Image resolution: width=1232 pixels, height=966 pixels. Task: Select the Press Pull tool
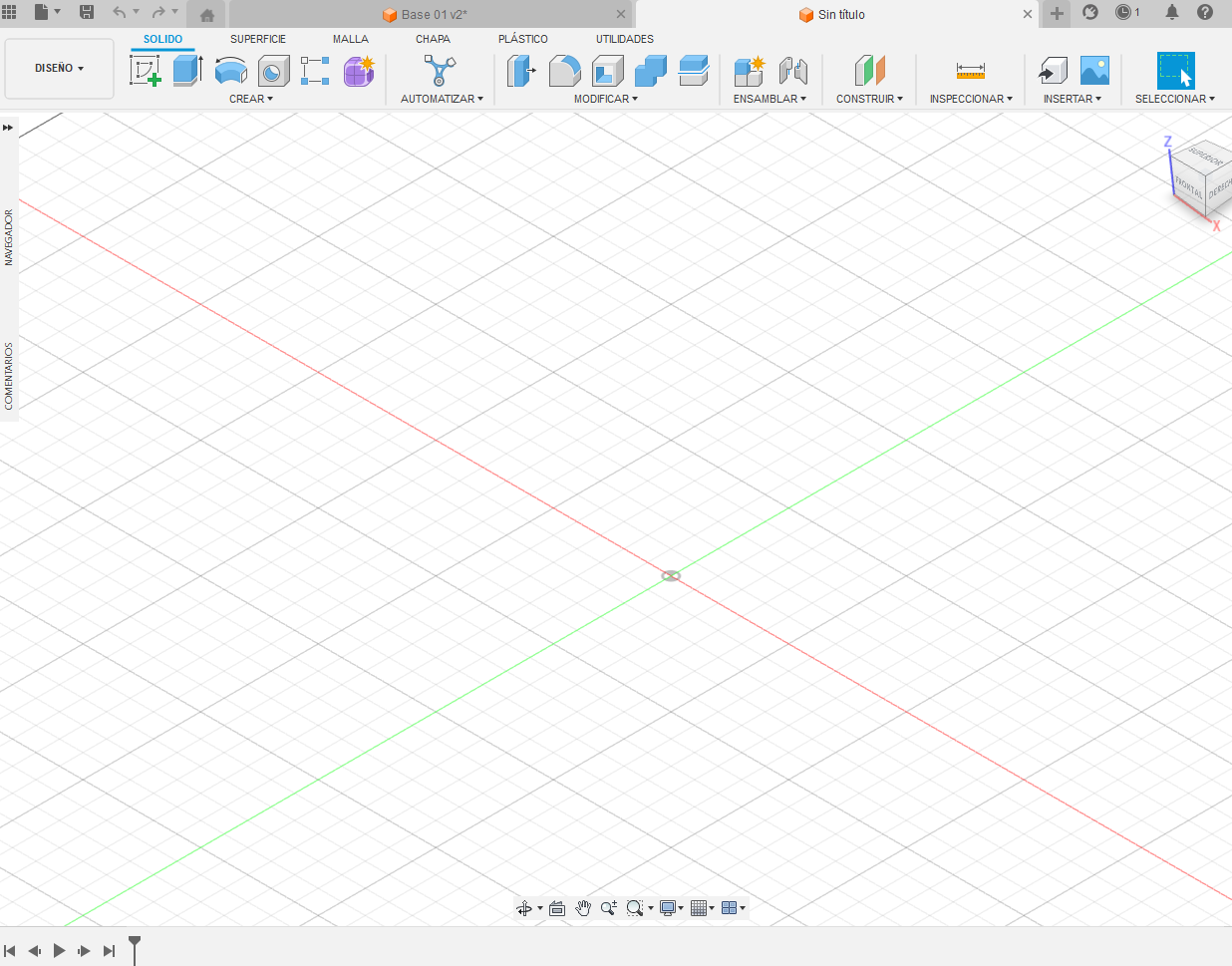tap(521, 71)
